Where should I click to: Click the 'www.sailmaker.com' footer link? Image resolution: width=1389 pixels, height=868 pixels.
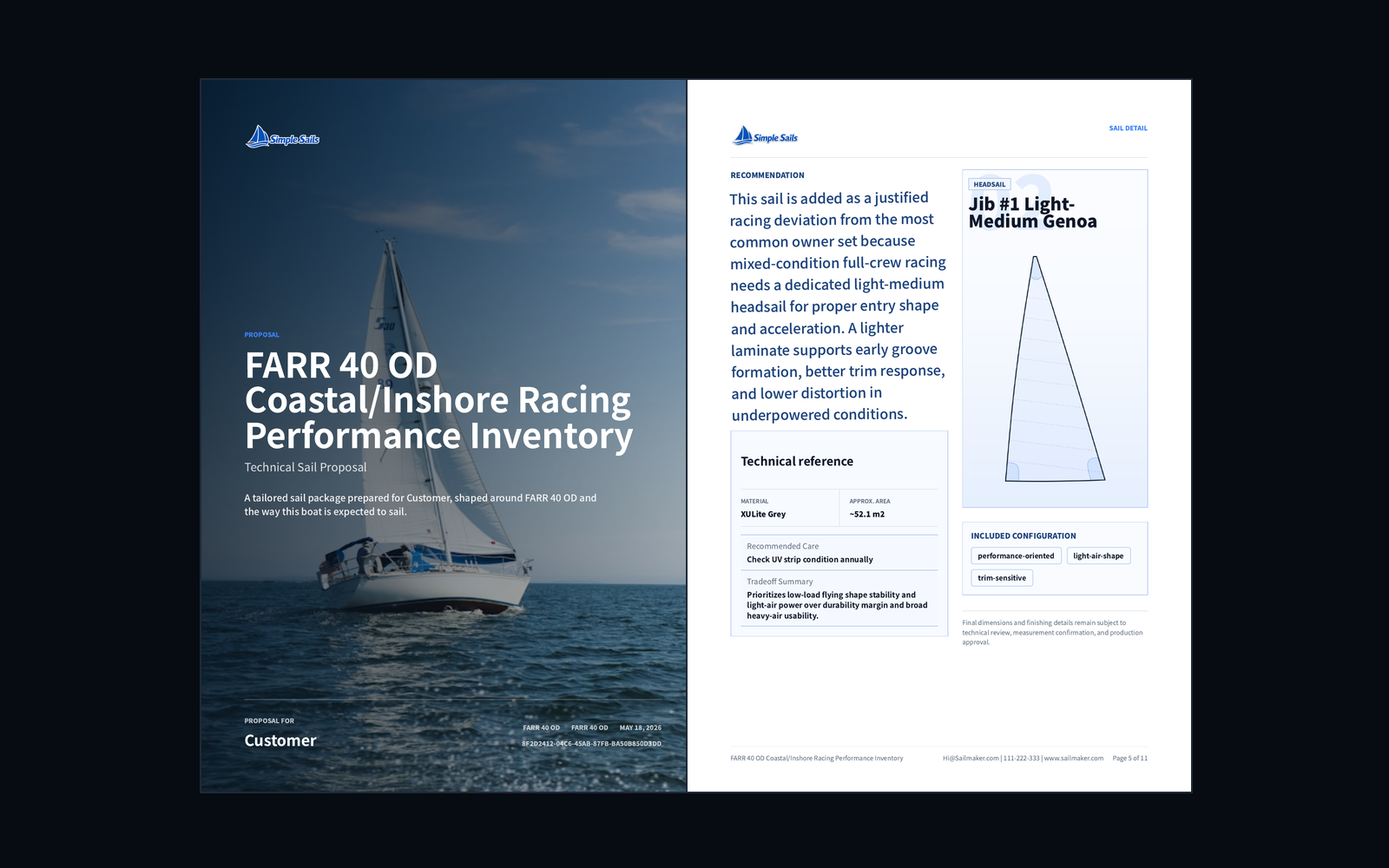click(1073, 759)
